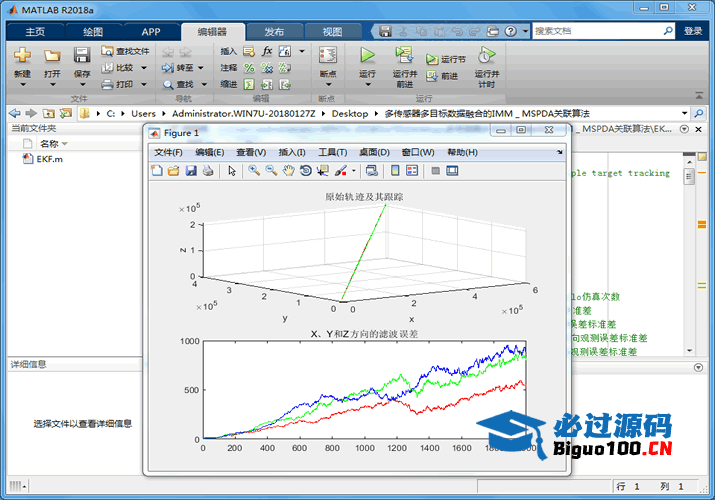Screen dimensions: 715x500
Task: Open the 工具(T) menu in Figure 1
Action: [x=332, y=152]
